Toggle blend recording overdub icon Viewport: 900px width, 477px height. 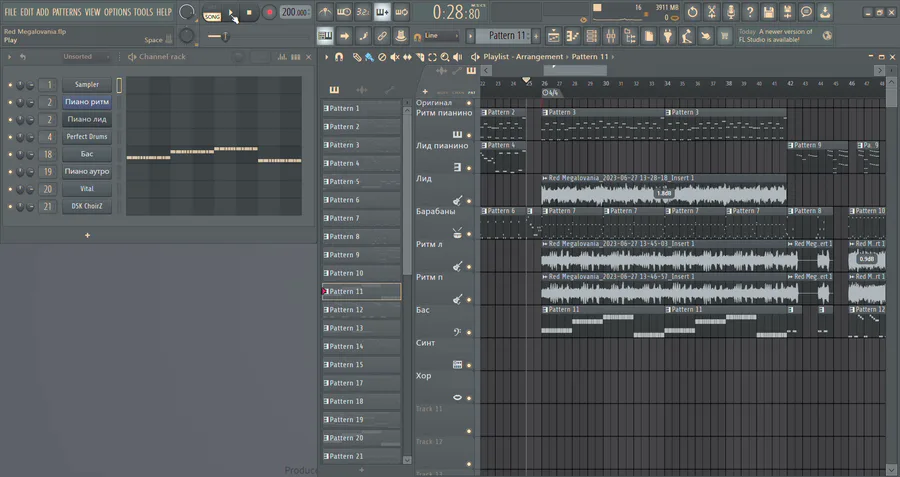point(382,11)
